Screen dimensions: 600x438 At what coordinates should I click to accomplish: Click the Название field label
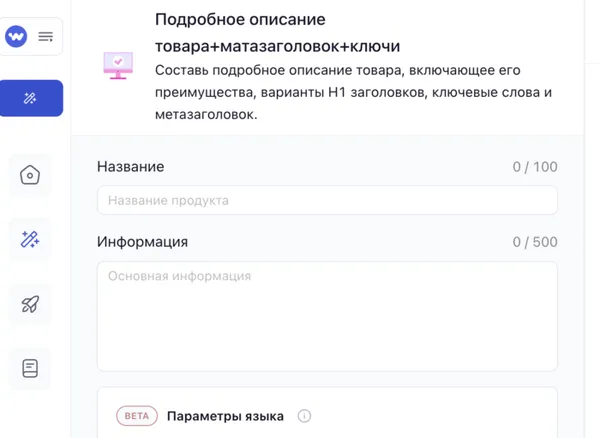click(130, 166)
